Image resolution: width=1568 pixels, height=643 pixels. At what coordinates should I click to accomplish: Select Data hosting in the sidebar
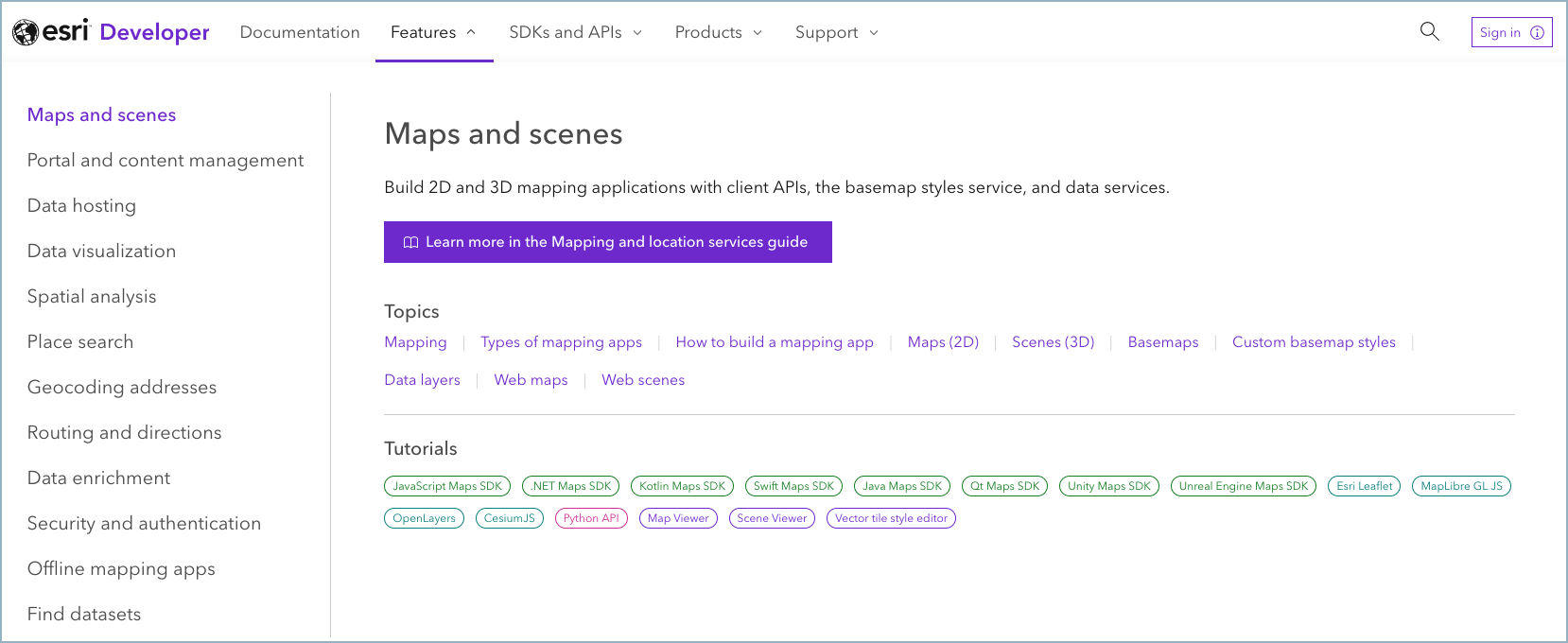pos(81,205)
